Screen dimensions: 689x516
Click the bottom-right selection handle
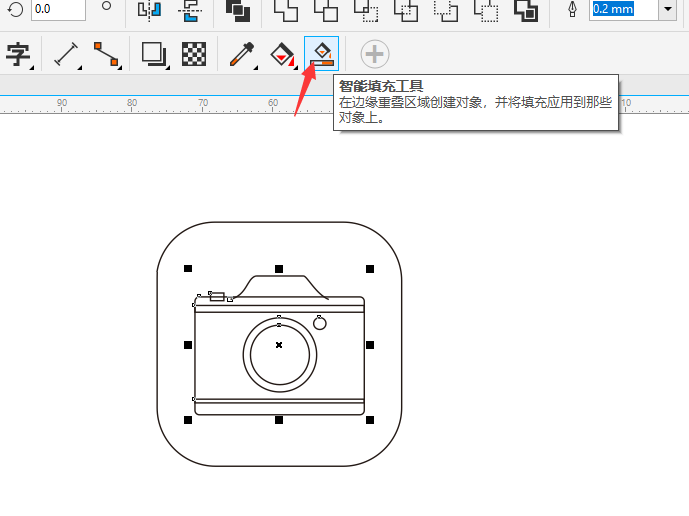click(370, 420)
